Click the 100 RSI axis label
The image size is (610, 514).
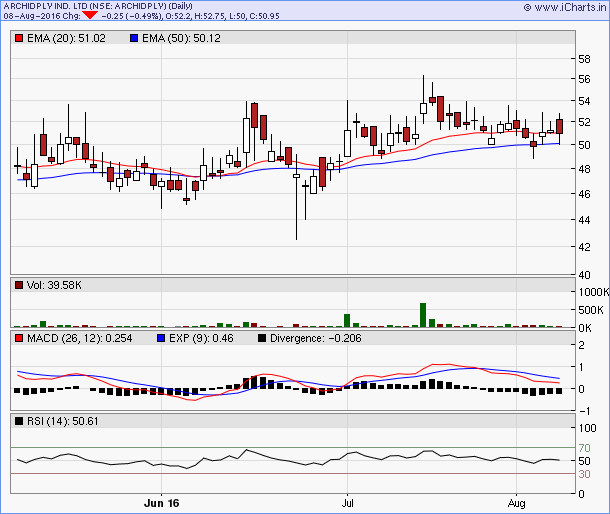587,428
